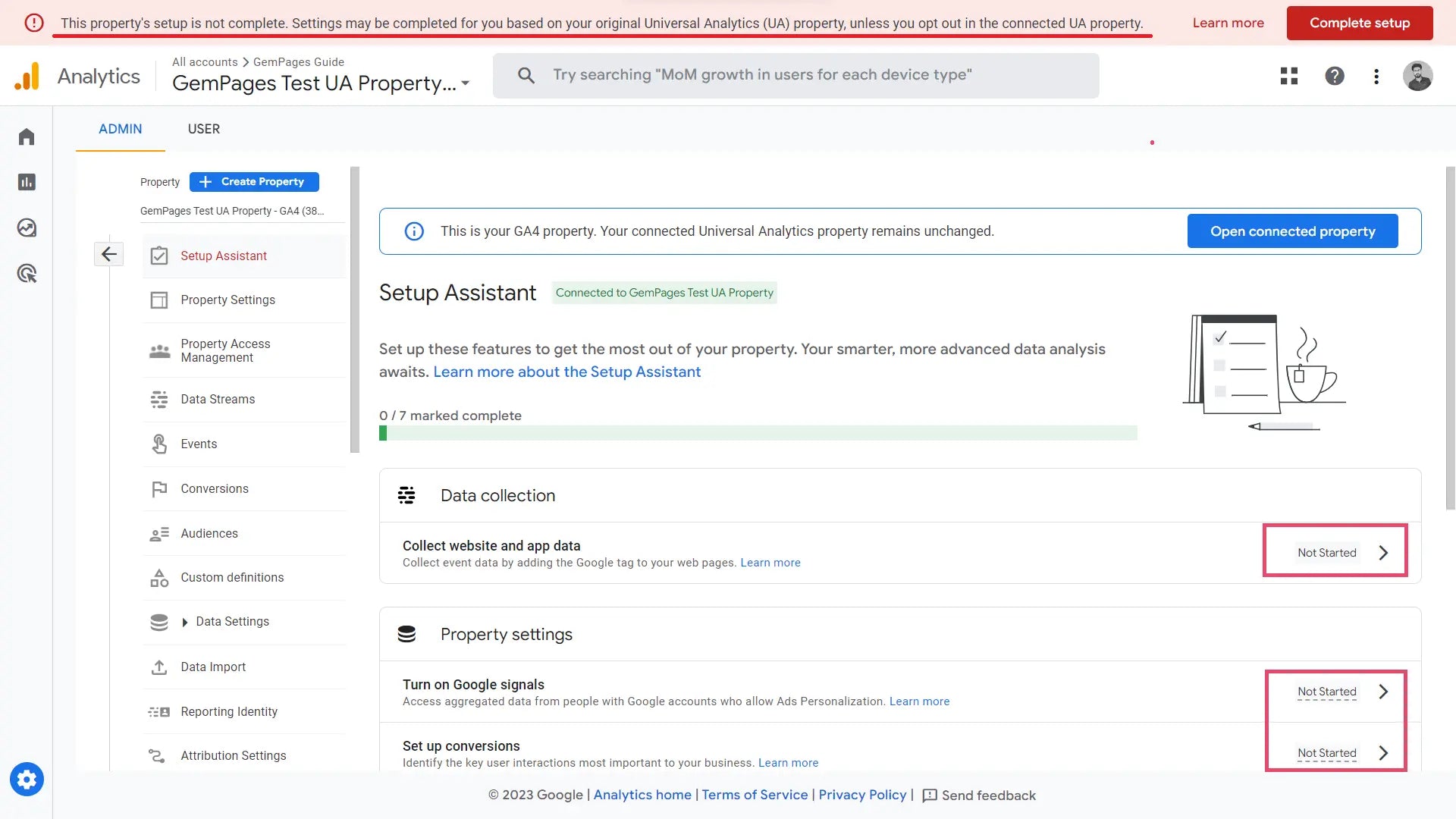Click the Data Streams icon

click(159, 400)
